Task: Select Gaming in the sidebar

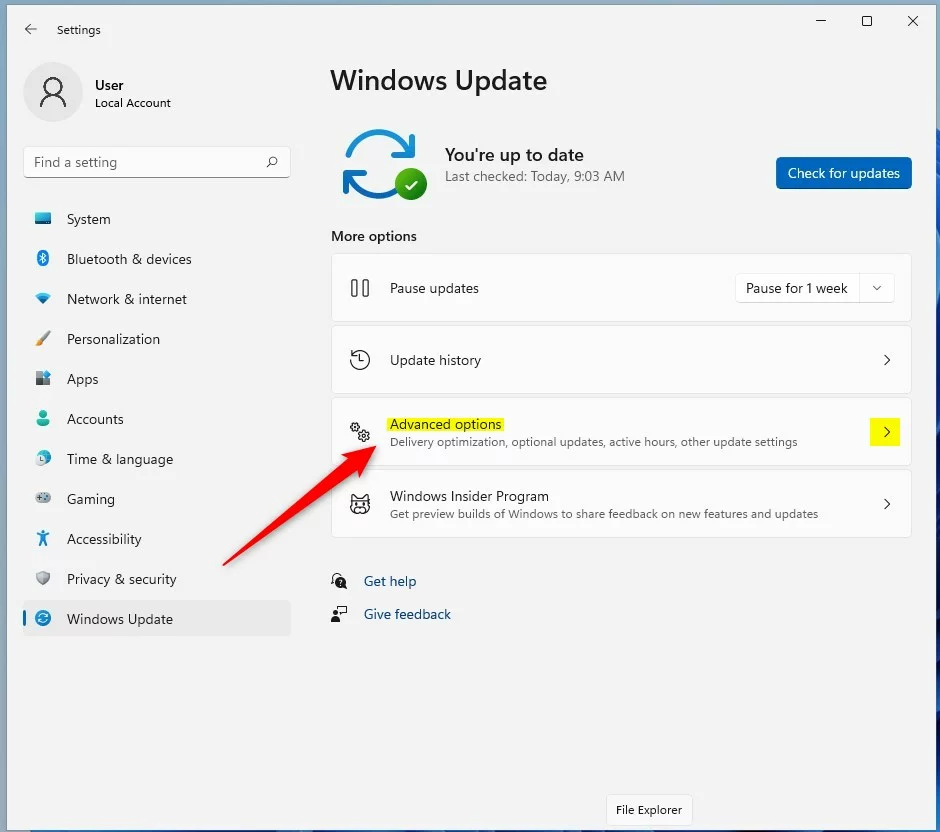Action: click(157, 499)
